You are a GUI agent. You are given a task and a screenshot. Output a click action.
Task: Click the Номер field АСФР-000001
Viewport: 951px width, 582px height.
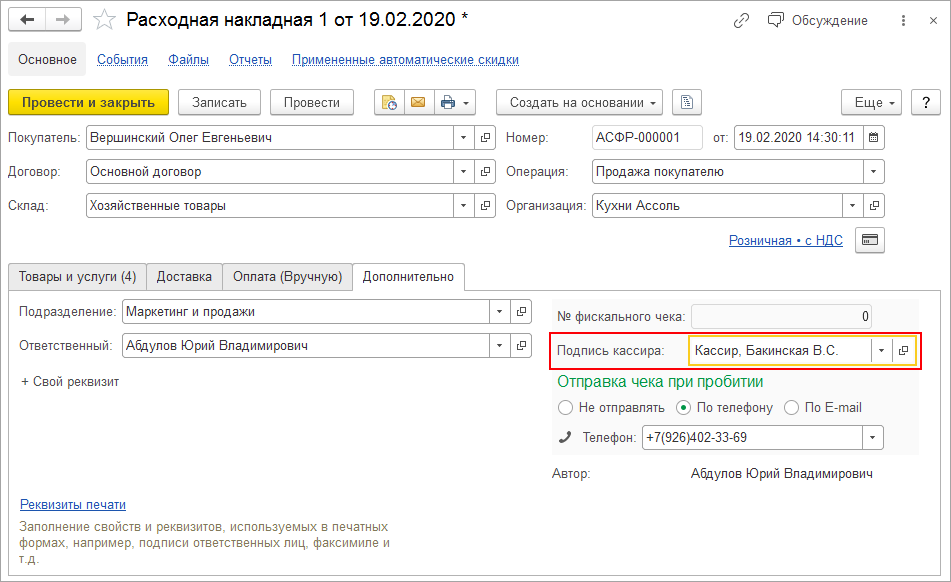point(647,138)
